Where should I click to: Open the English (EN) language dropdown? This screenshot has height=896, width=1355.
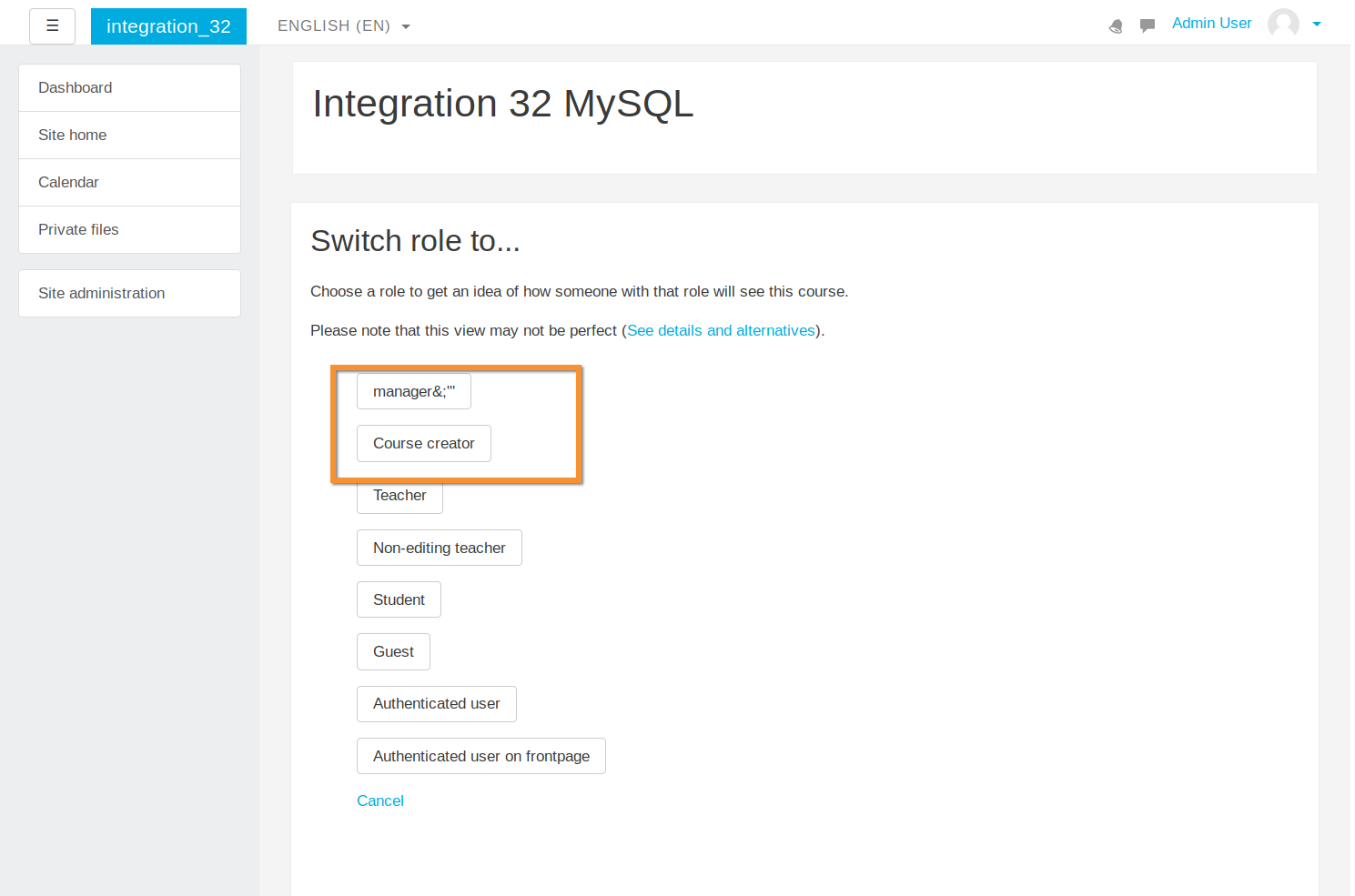pos(344,25)
